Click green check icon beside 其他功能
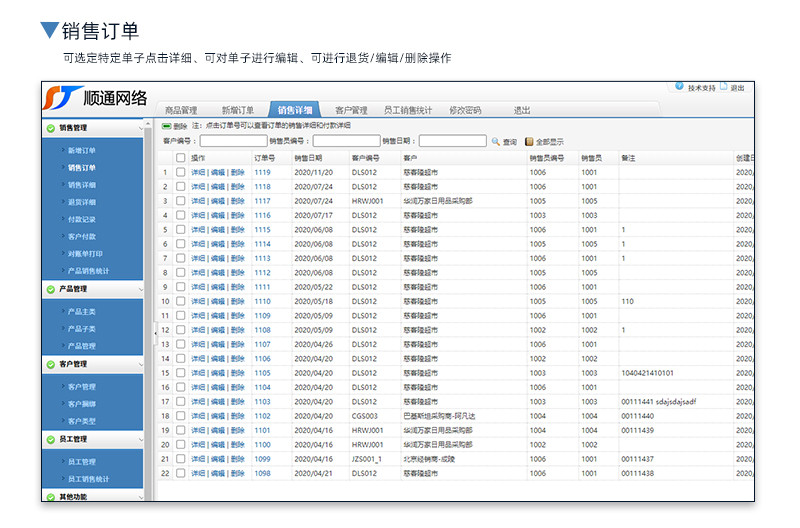Viewport: 800px width, 528px height. tap(51, 497)
